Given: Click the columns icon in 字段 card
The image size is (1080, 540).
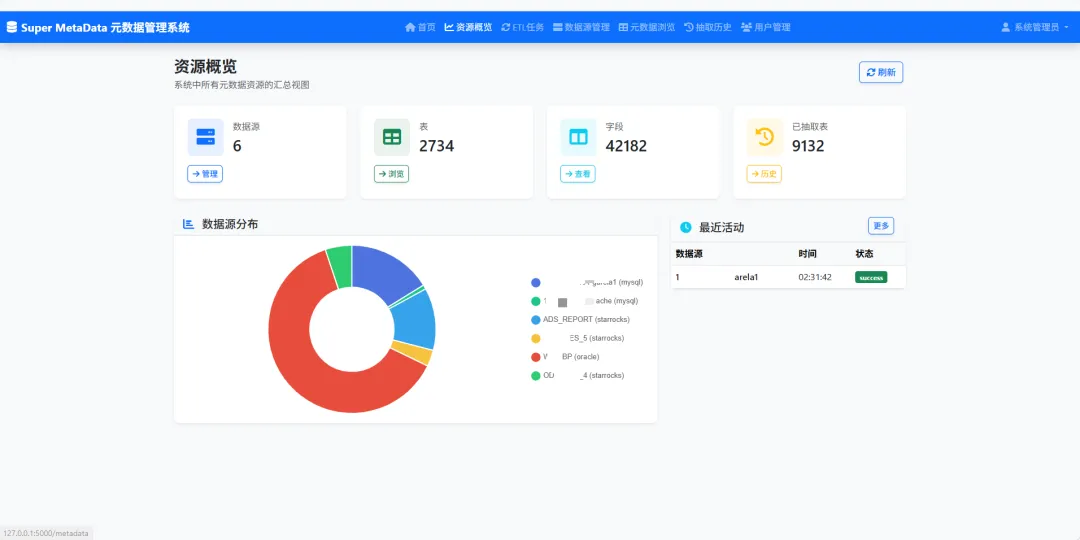Looking at the screenshot, I should pyautogui.click(x=578, y=137).
